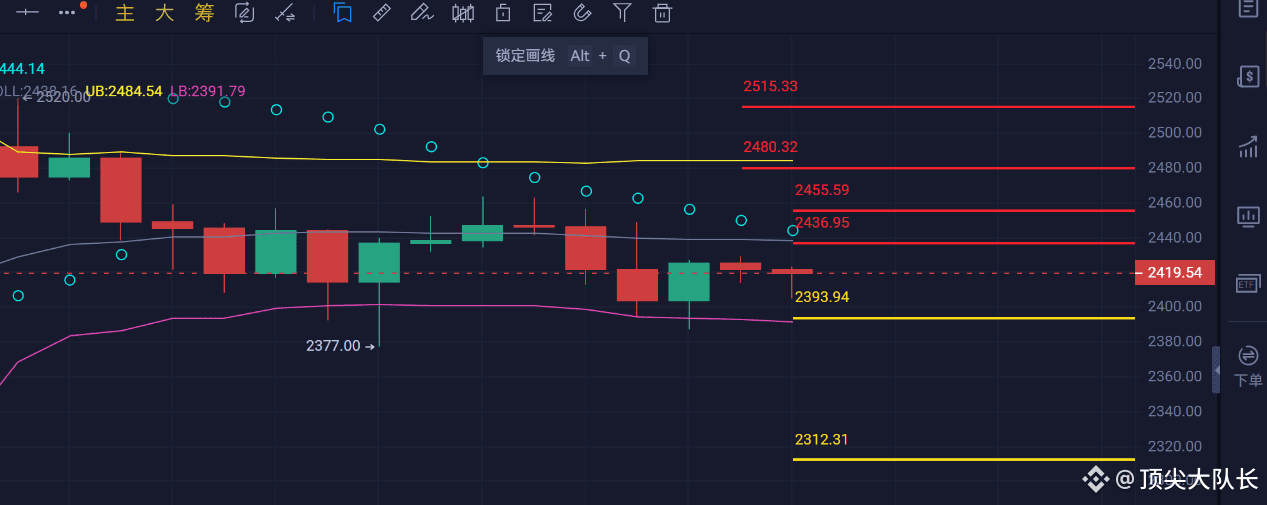Screen dimensions: 1267x505
Task: Click the UB:2484.54 indicator value
Action: pyautogui.click(x=124, y=90)
